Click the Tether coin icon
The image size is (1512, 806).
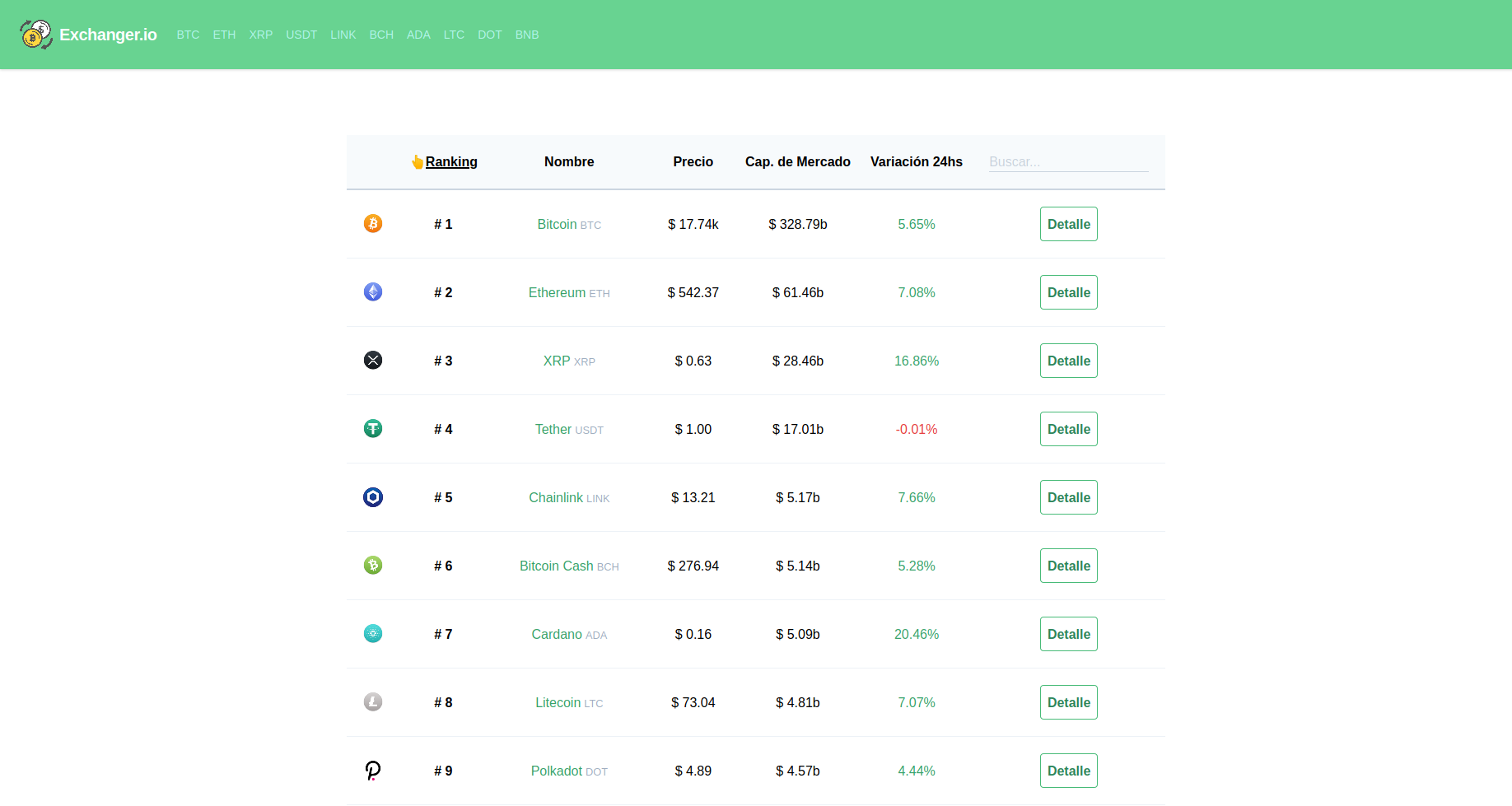click(373, 429)
